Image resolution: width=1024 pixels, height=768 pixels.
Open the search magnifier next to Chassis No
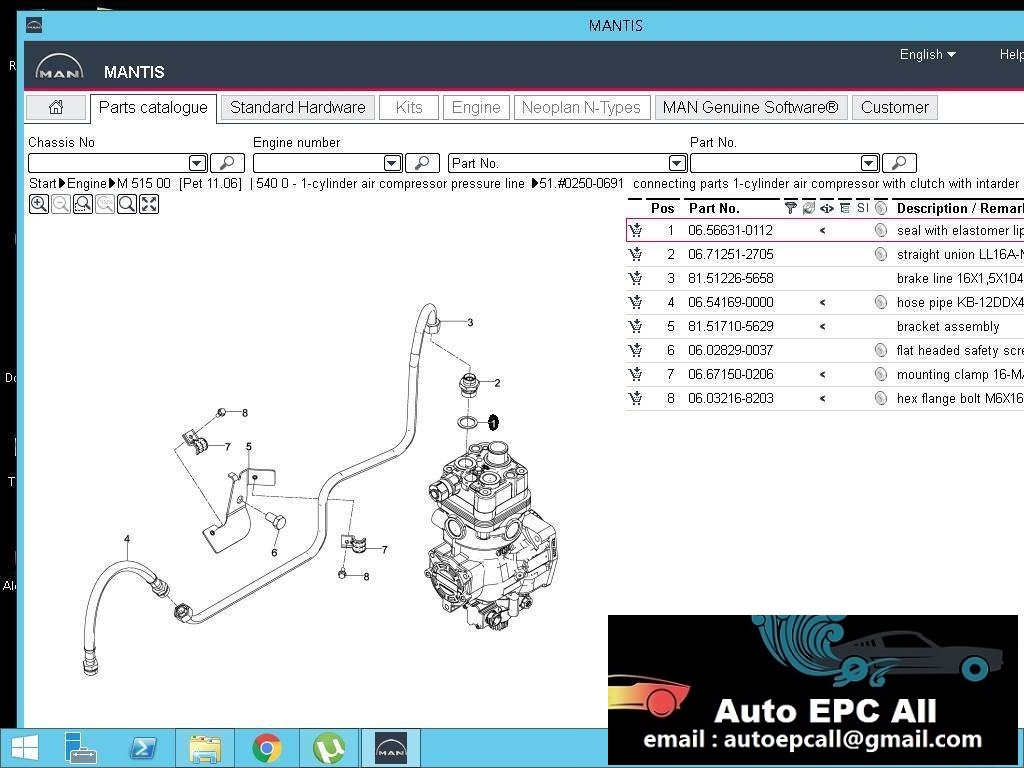225,162
